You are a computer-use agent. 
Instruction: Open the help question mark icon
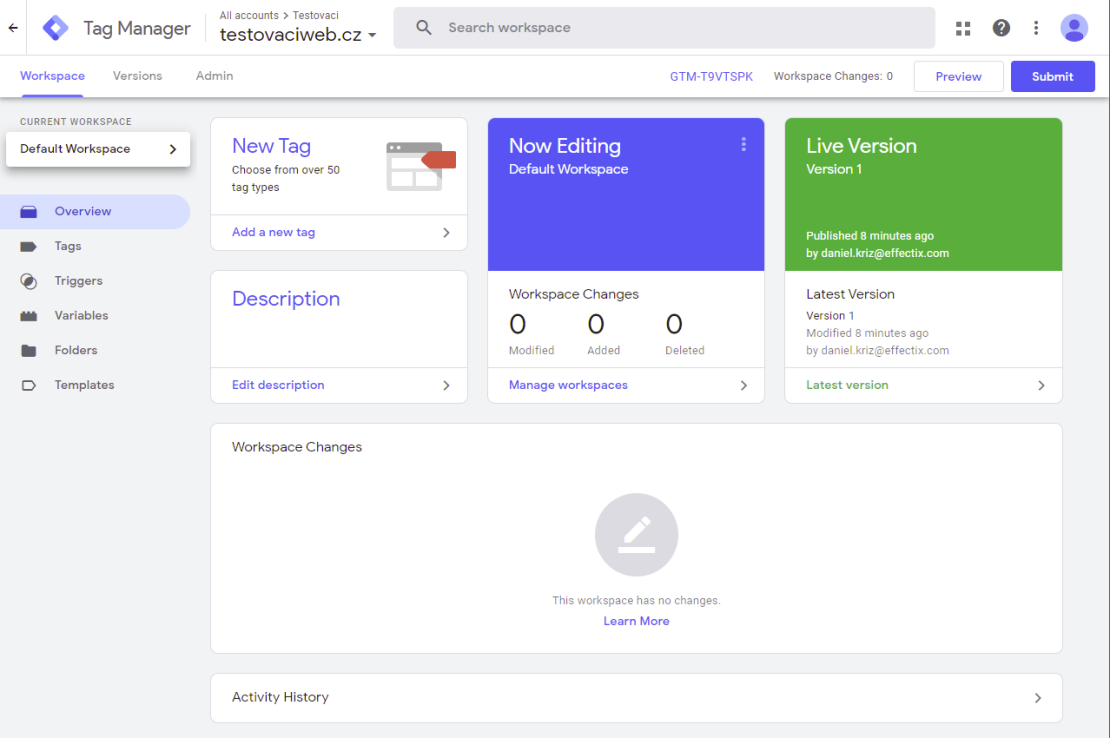click(x=1000, y=28)
